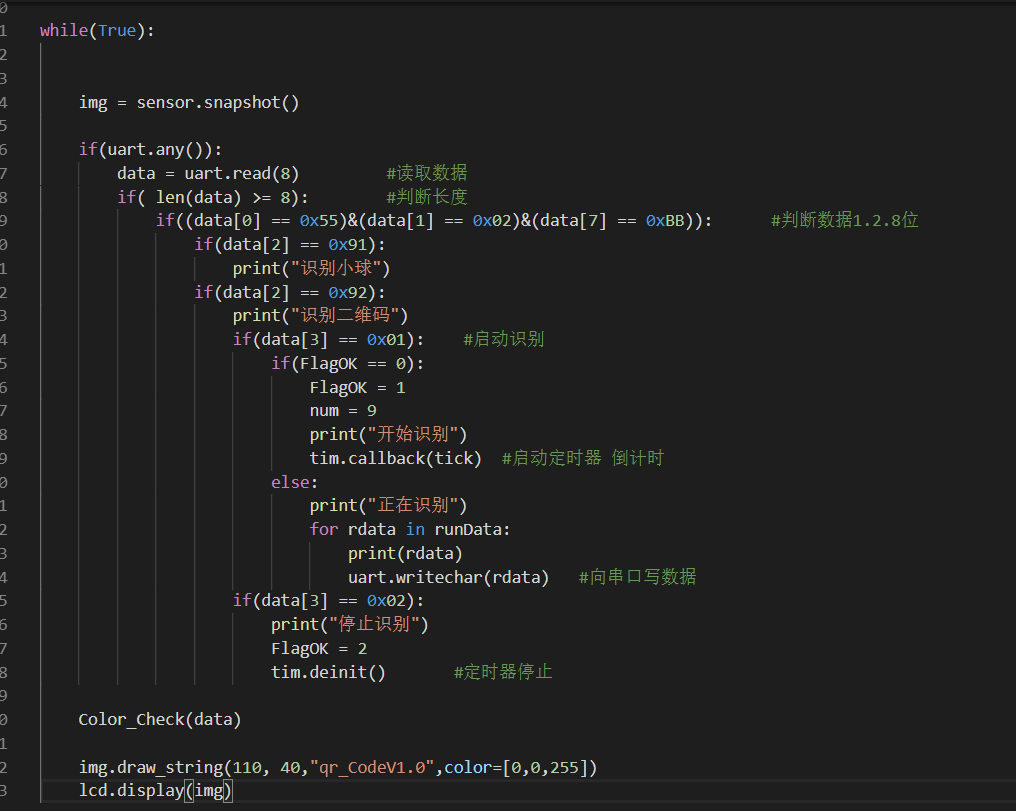This screenshot has width=1016, height=811.
Task: Click "img = sensor.snapshot()" line
Action: pyautogui.click(x=189, y=102)
